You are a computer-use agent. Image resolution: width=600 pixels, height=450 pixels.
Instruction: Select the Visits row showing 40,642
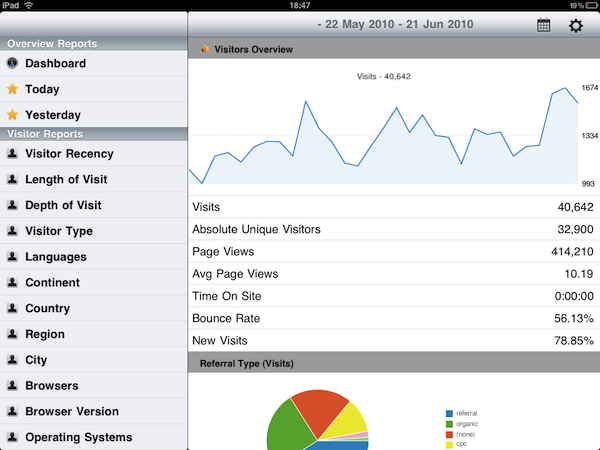point(394,207)
